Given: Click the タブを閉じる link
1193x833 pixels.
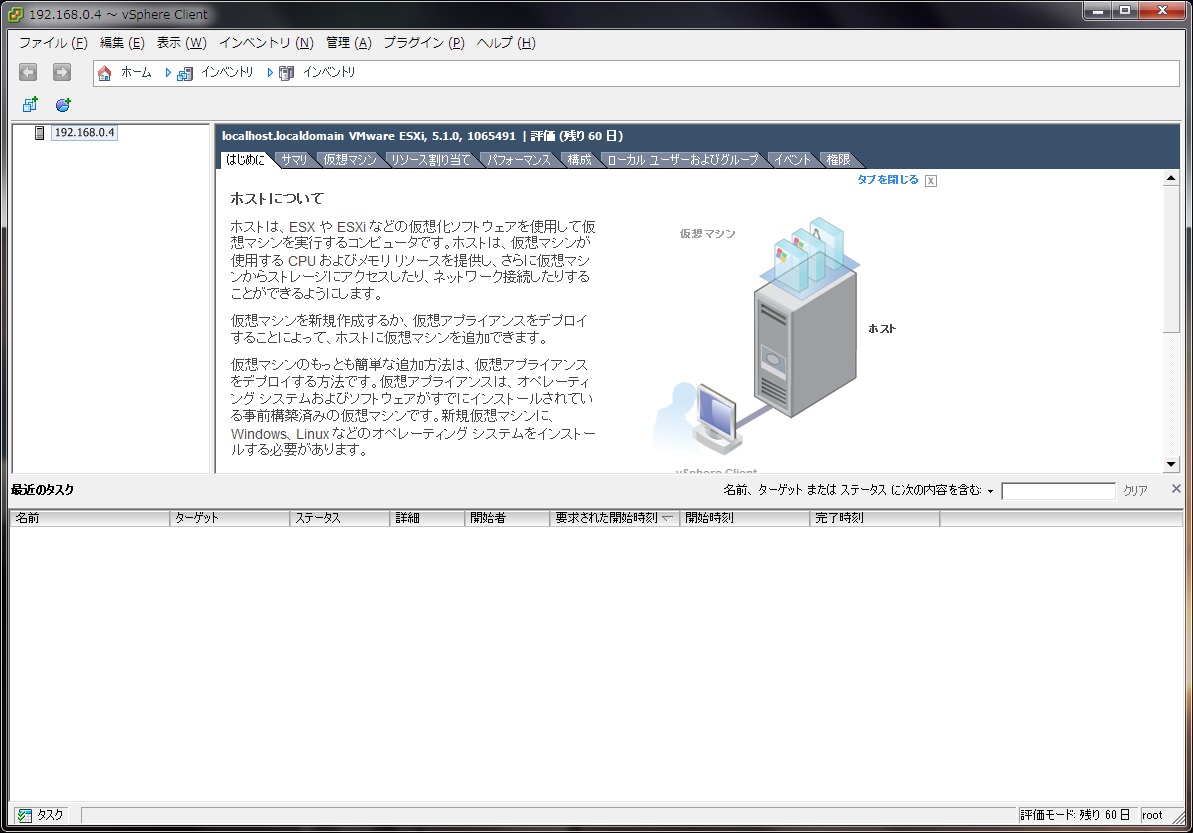Looking at the screenshot, I should pos(887,180).
